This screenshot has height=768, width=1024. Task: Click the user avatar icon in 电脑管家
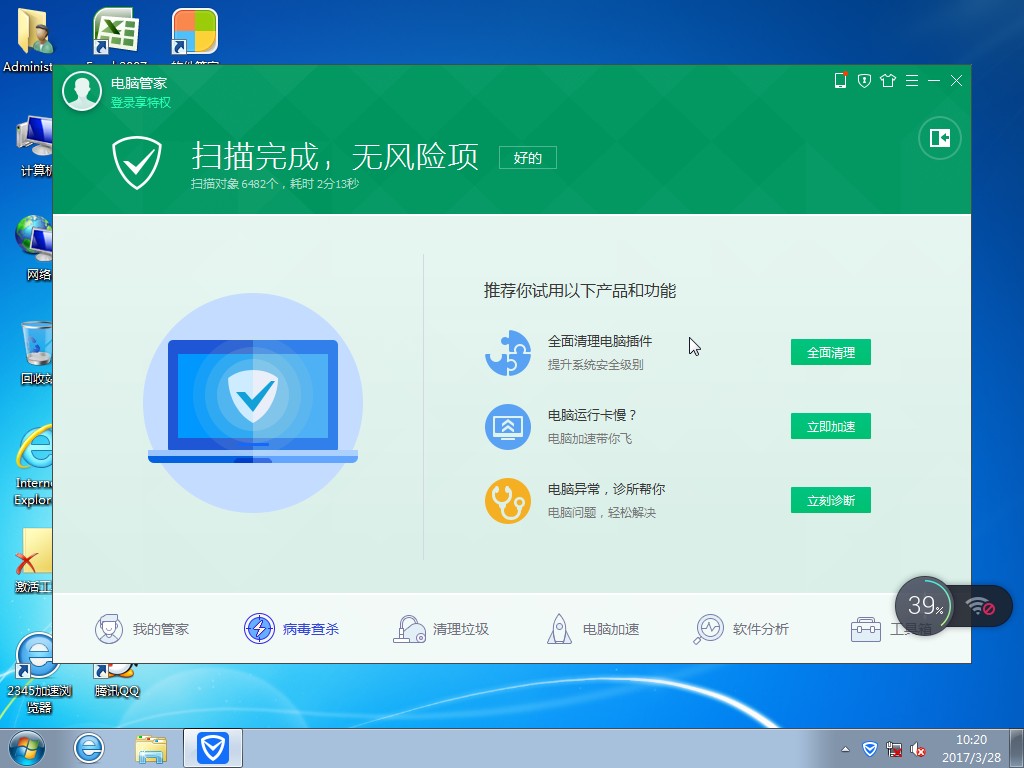click(x=82, y=91)
